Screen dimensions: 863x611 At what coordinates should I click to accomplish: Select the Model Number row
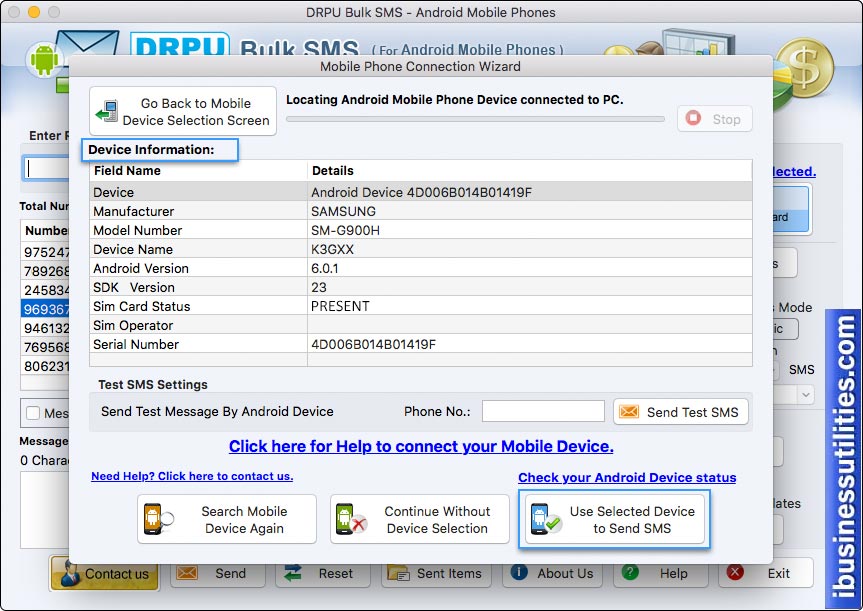coord(420,230)
